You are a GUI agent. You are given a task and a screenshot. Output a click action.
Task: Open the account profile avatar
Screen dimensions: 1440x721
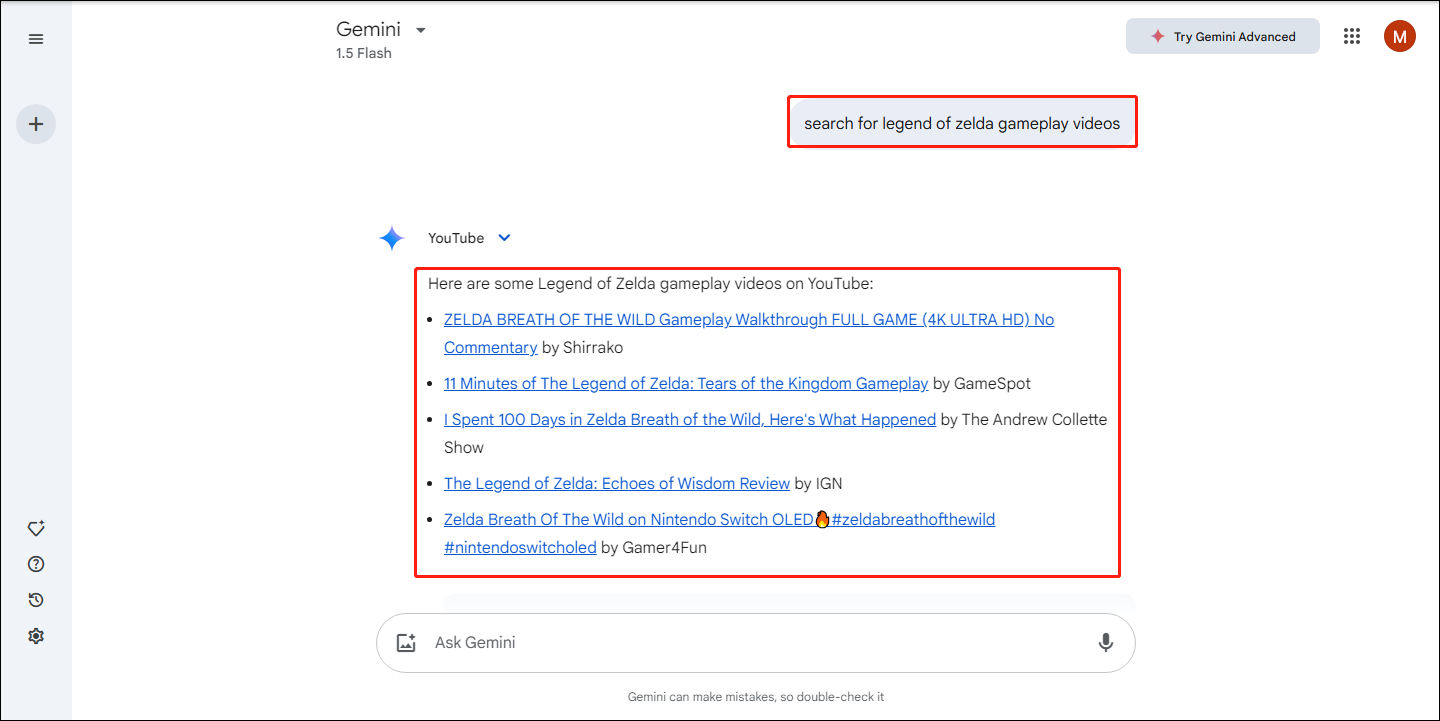point(1399,37)
